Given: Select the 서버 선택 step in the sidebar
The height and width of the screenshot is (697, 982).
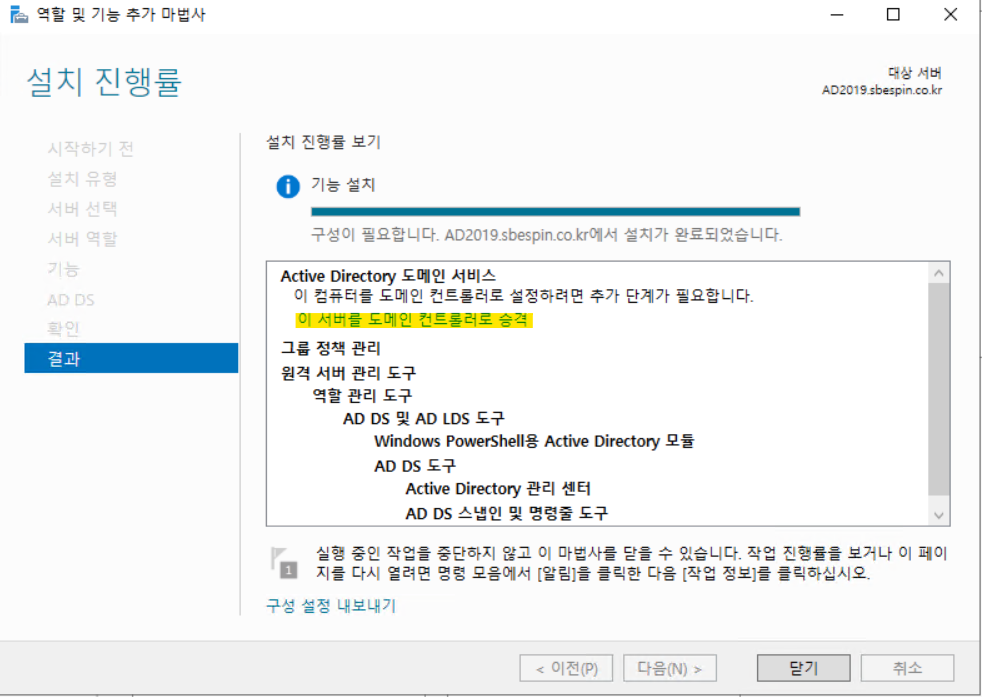Looking at the screenshot, I should click(x=82, y=209).
